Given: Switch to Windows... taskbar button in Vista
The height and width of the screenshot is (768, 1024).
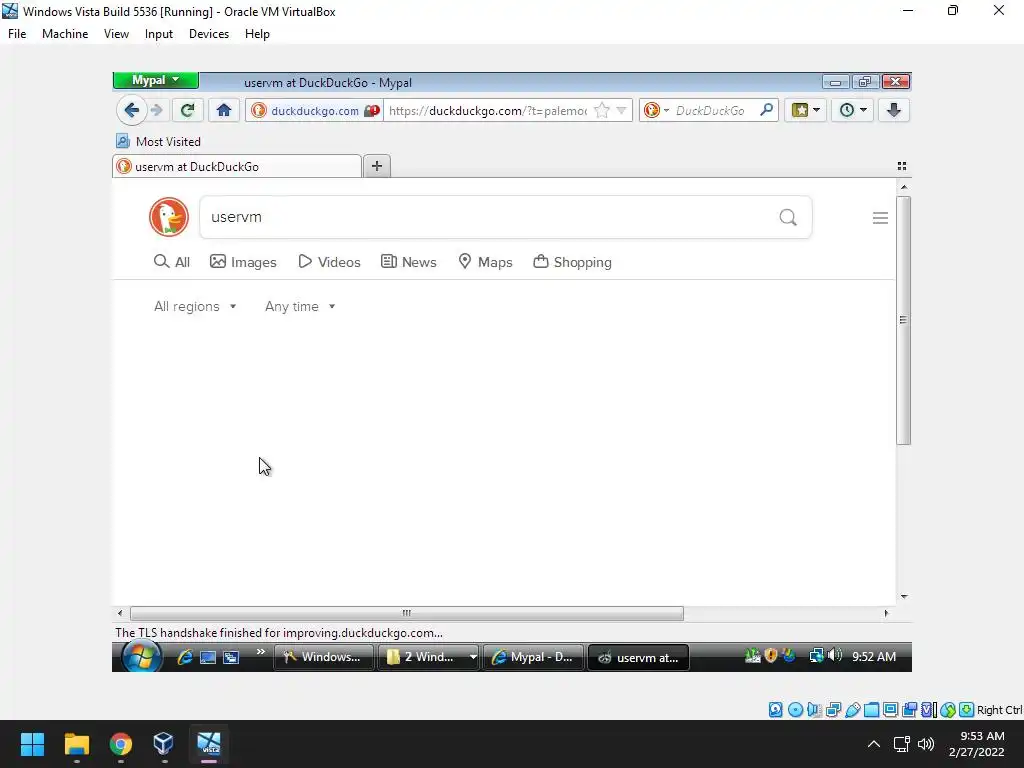Looking at the screenshot, I should point(324,657).
